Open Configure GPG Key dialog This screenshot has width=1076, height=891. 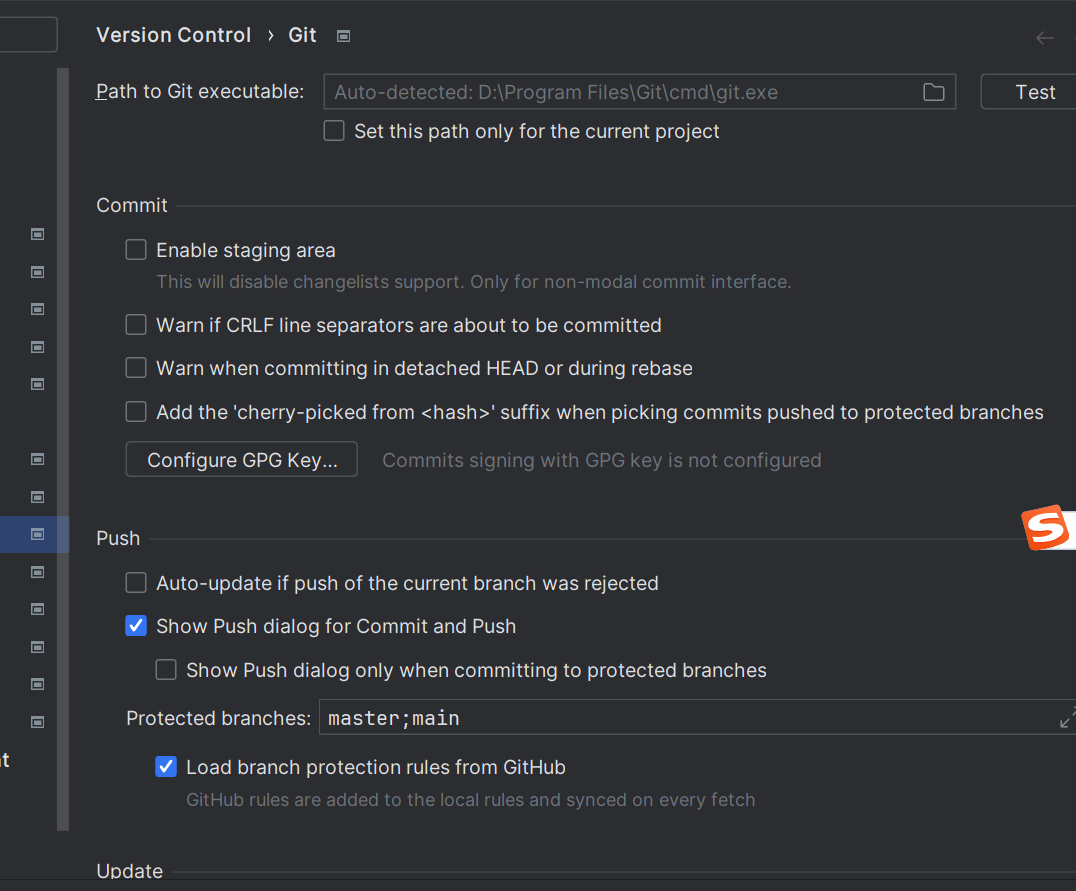(241, 460)
